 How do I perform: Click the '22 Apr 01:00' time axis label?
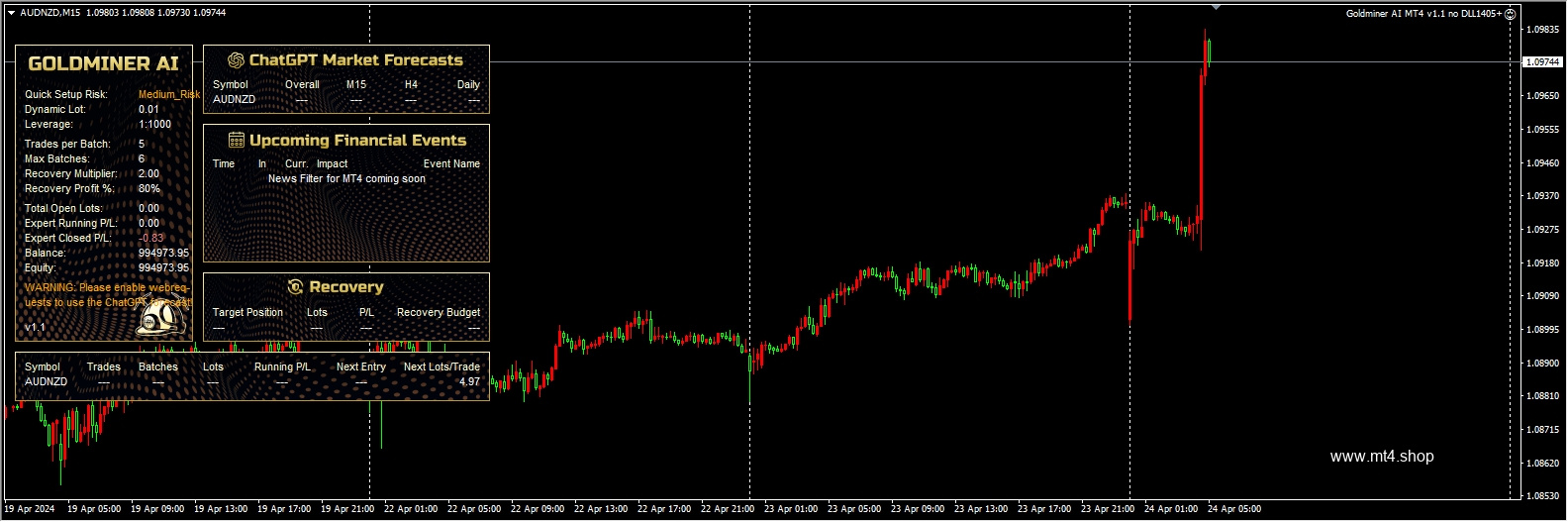pyautogui.click(x=411, y=509)
